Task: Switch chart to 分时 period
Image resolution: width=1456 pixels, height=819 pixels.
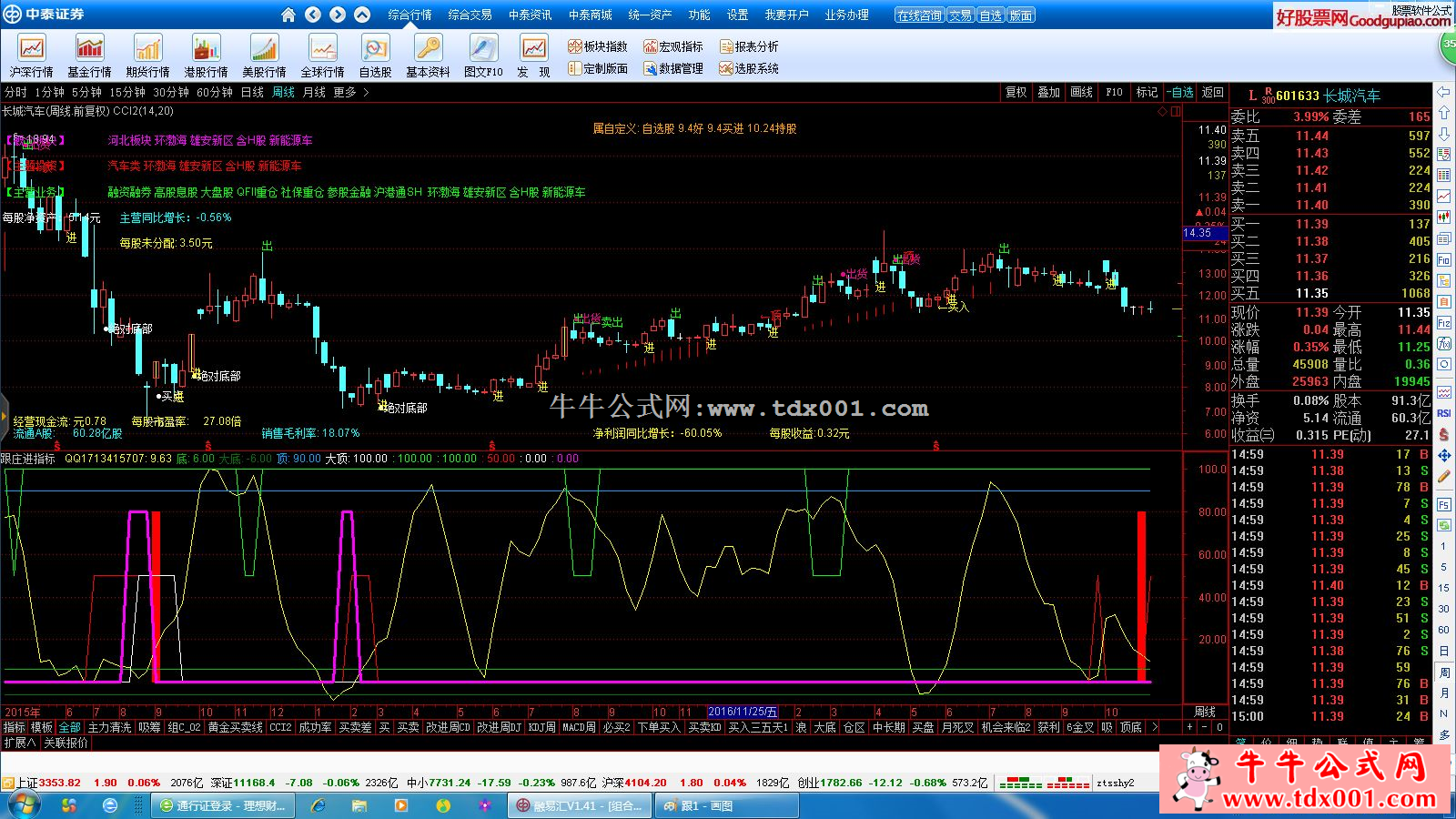Action: point(15,92)
